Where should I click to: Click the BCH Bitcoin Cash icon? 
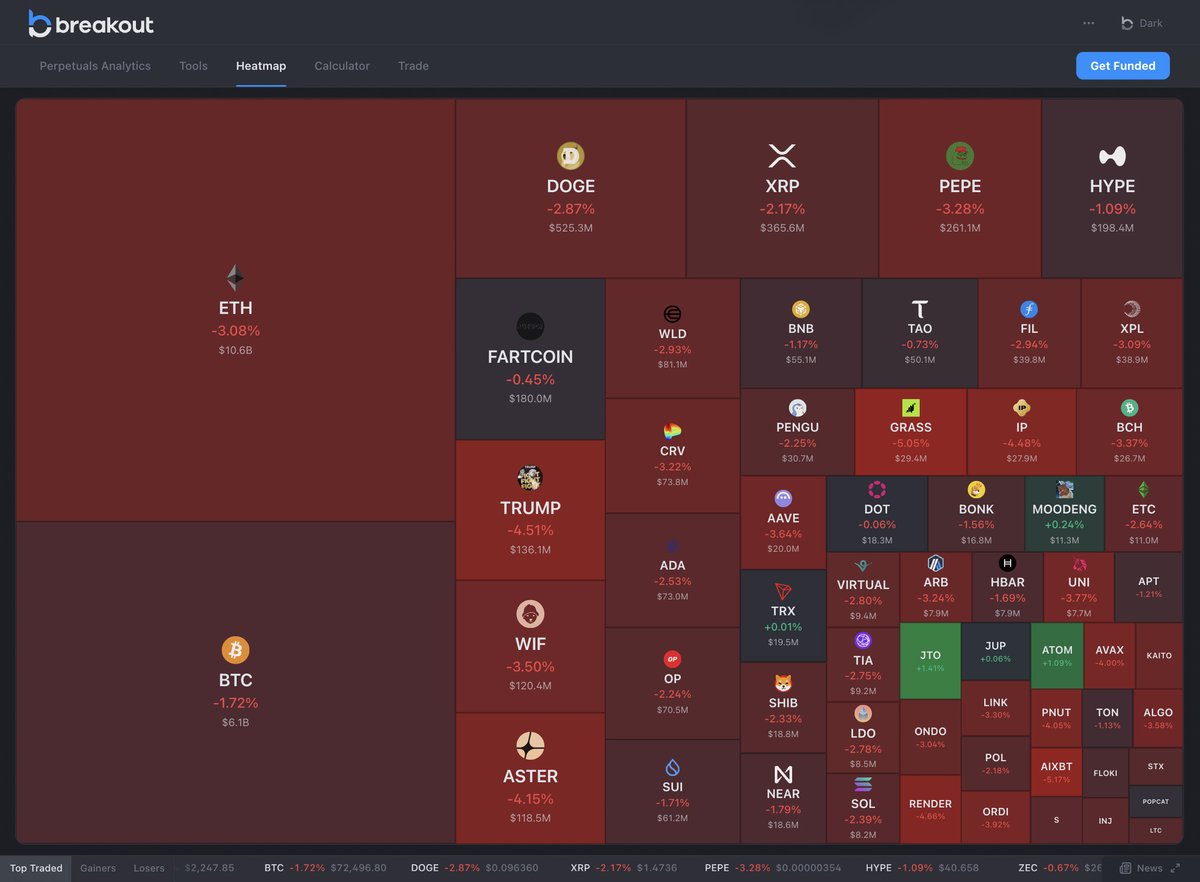tap(1129, 408)
